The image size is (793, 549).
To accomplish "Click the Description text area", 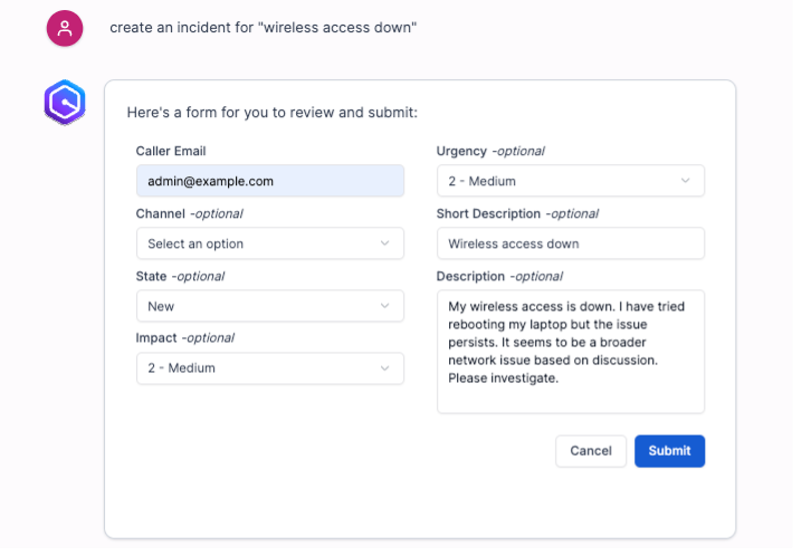I will click(x=570, y=352).
